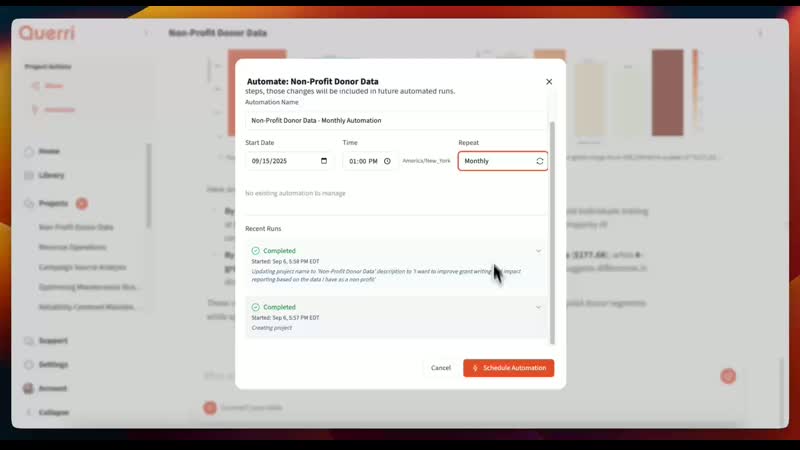Viewport: 800px width, 450px height.
Task: Expand the Completed run from 5:57 PM
Action: [538, 307]
